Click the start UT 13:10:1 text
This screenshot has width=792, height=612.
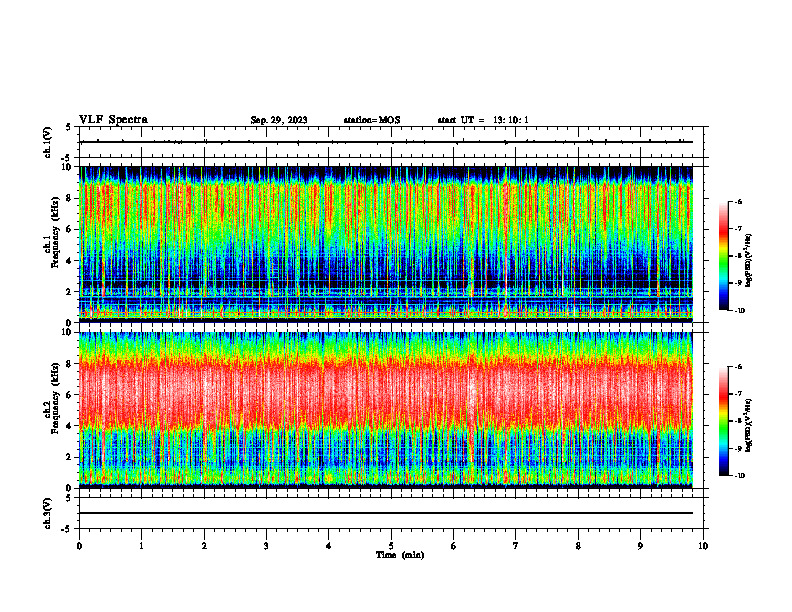tap(483, 120)
